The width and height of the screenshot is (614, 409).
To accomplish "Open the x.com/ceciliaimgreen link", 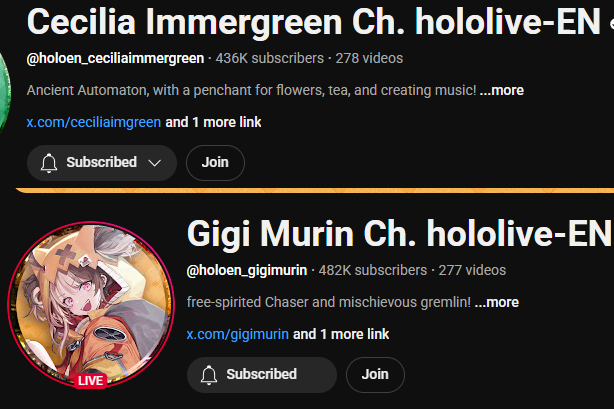I will [x=94, y=122].
